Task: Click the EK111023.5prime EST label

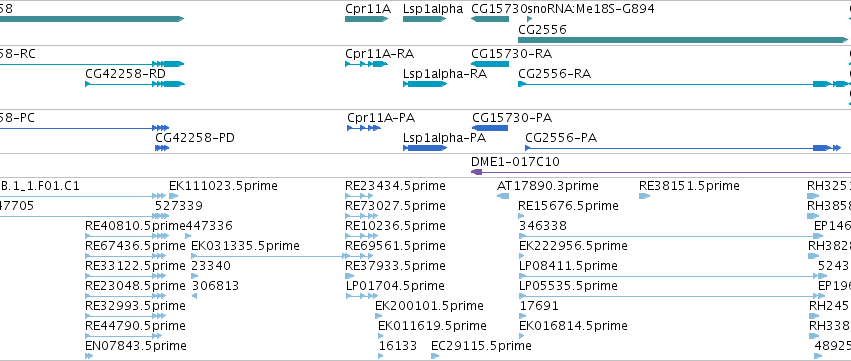Action: pos(223,186)
